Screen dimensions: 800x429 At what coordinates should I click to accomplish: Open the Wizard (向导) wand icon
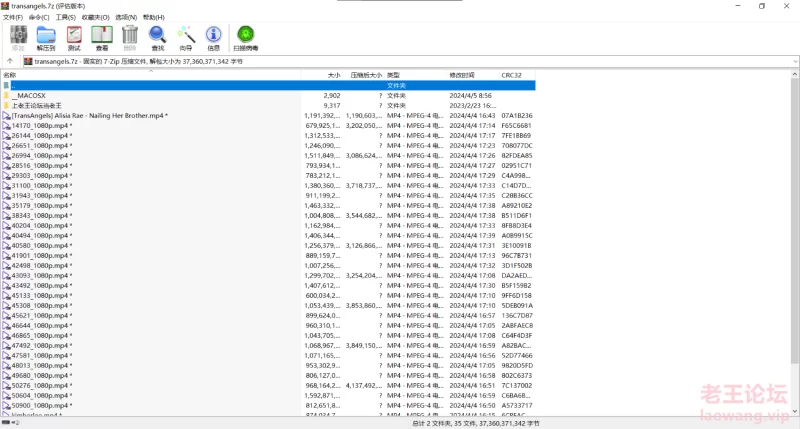click(186, 38)
